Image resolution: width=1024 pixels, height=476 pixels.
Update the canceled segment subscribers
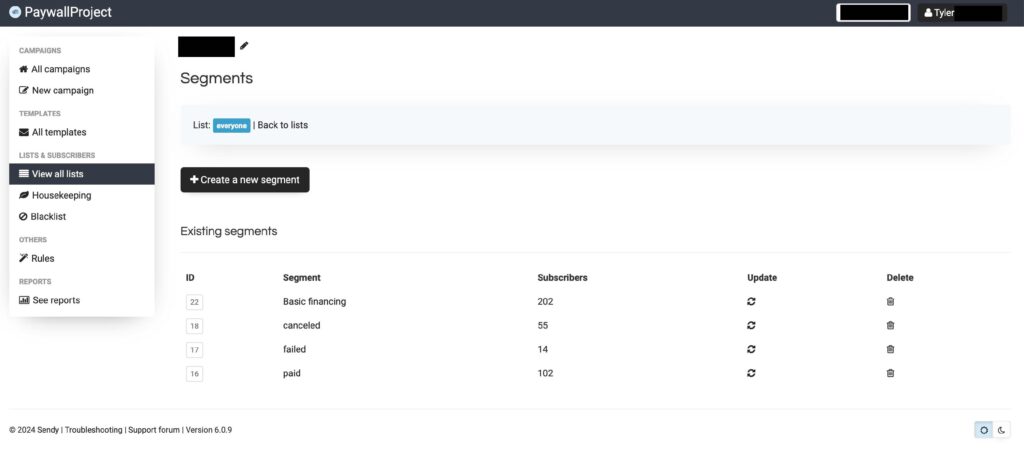click(751, 325)
